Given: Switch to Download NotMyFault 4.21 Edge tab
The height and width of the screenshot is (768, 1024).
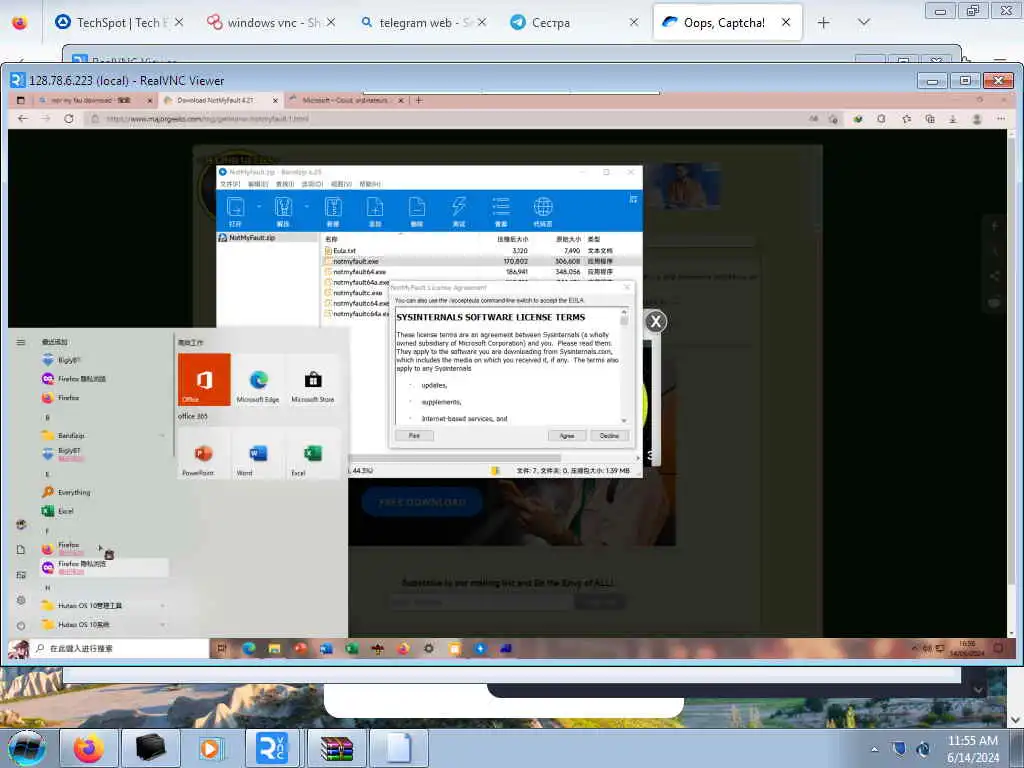Looking at the screenshot, I should (221, 101).
